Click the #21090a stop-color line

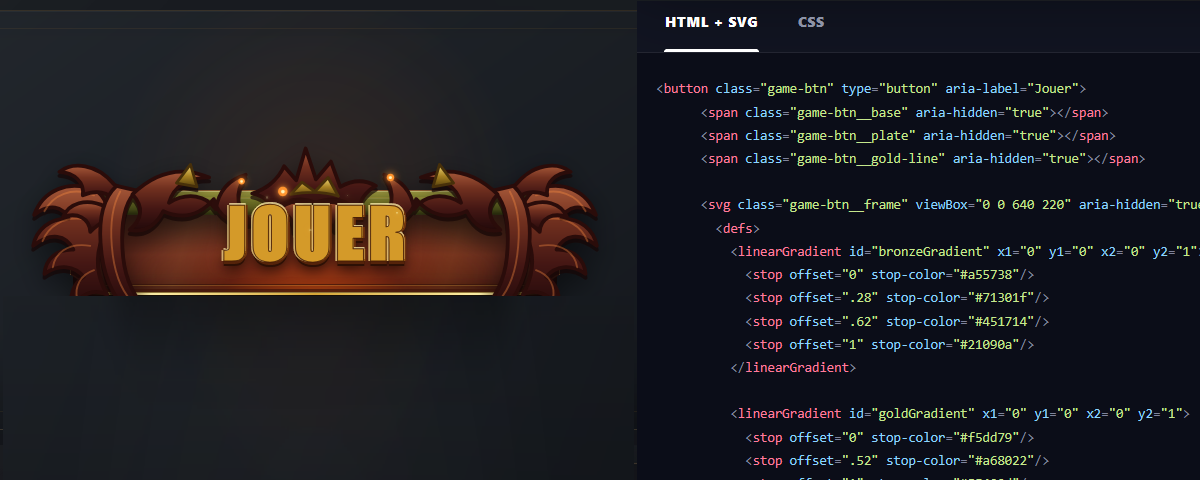click(890, 344)
